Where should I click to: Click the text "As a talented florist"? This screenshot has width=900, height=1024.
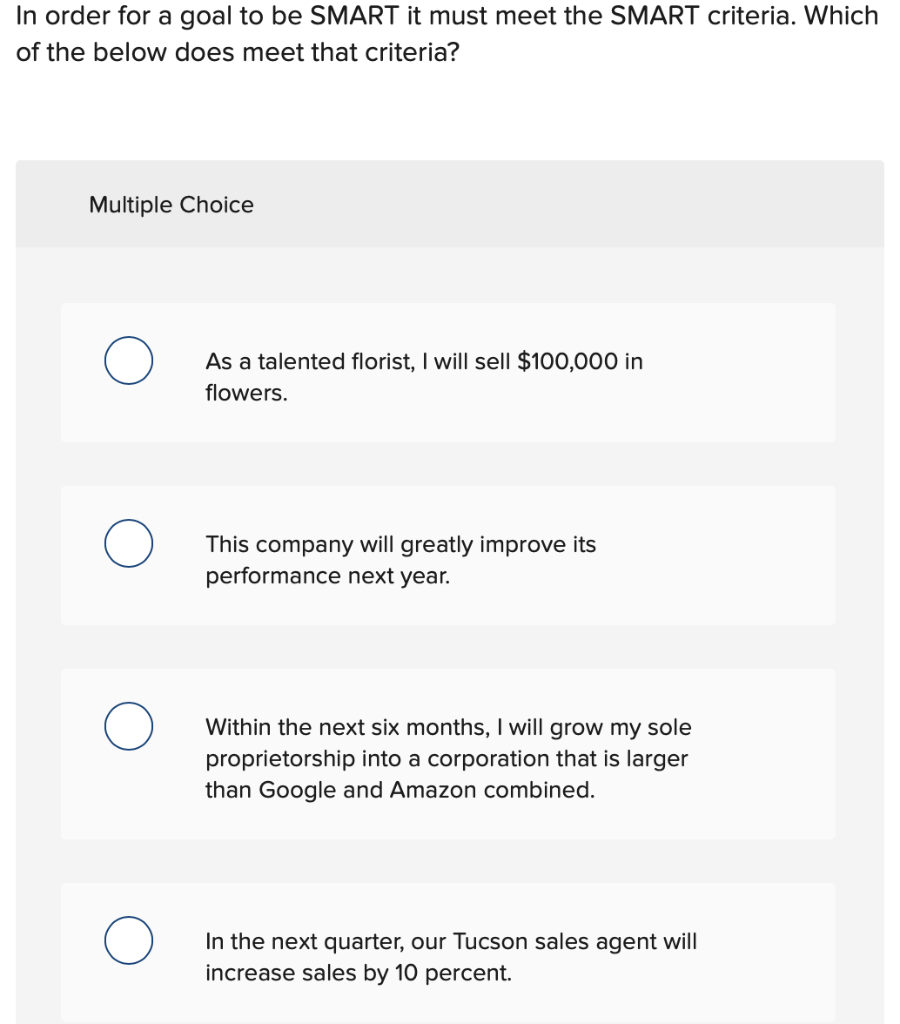(x=308, y=361)
